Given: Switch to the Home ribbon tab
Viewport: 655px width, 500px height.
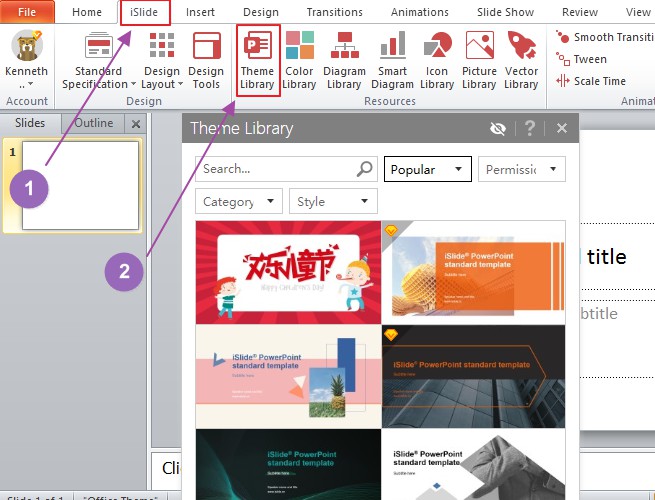Looking at the screenshot, I should point(87,12).
